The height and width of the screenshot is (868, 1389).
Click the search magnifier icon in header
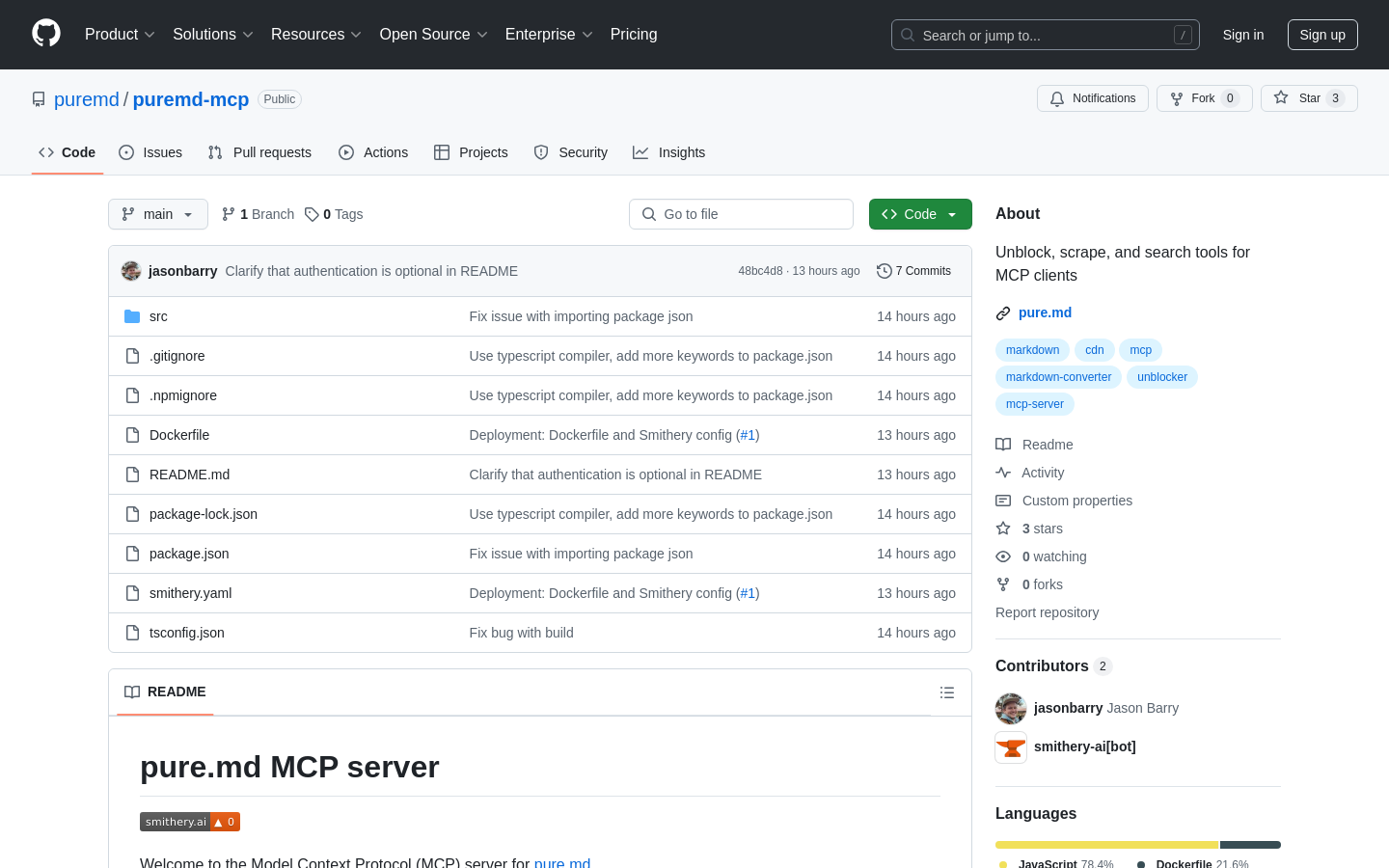908,35
